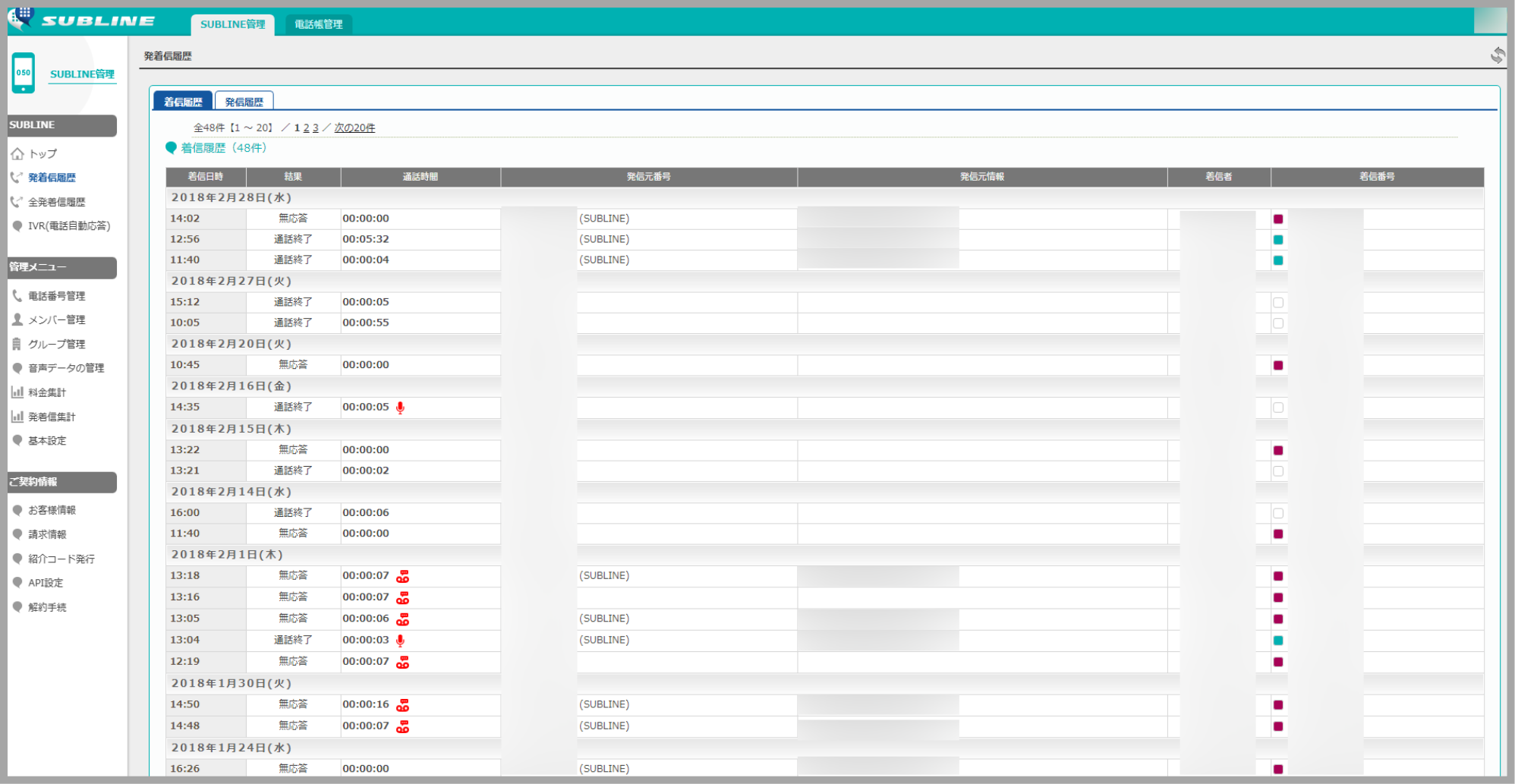The height and width of the screenshot is (784, 1515).
Task: Click the SUBLINE logo
Action: pos(82,20)
